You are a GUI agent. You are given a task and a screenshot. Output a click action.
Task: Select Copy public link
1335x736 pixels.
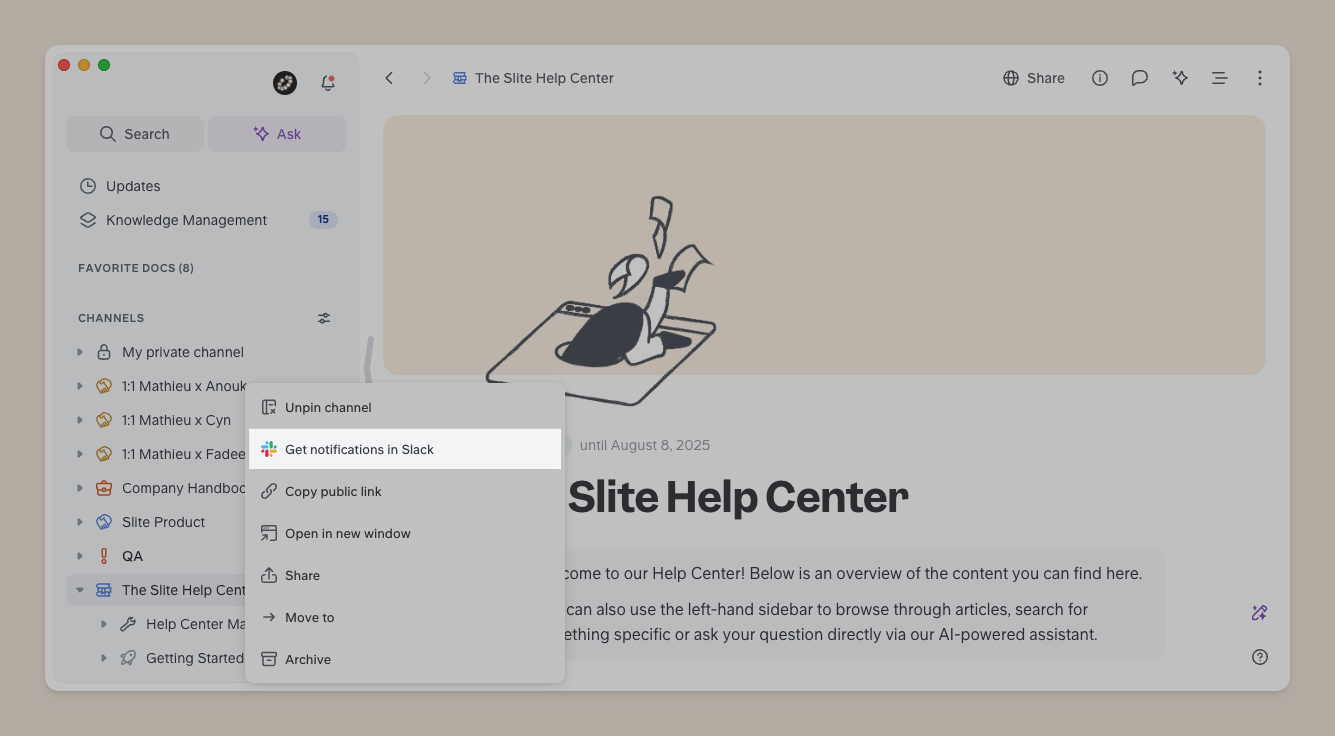(405, 491)
